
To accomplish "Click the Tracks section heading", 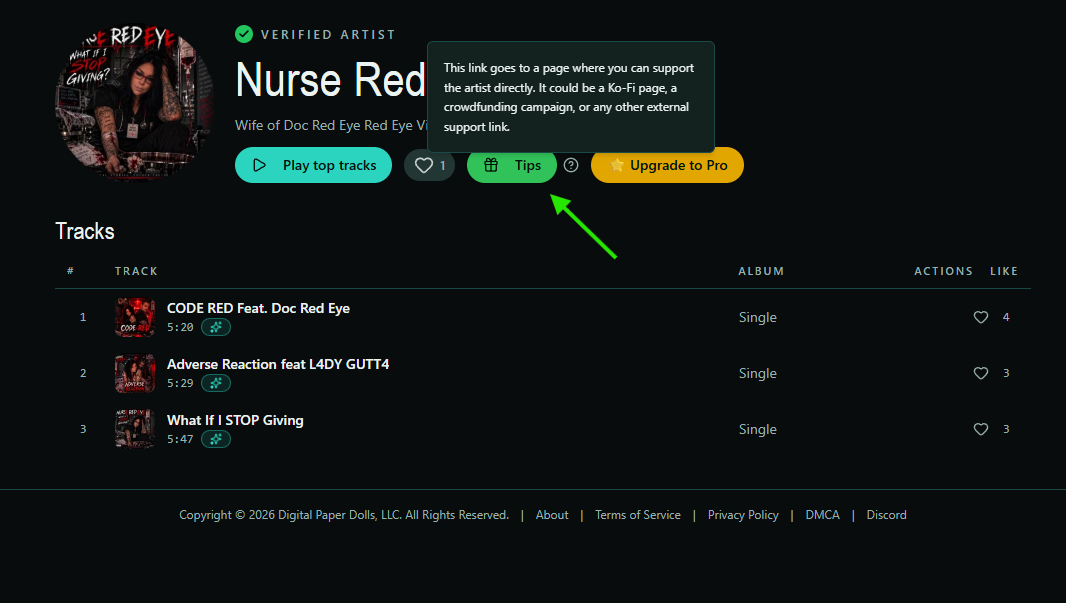I will click(85, 231).
